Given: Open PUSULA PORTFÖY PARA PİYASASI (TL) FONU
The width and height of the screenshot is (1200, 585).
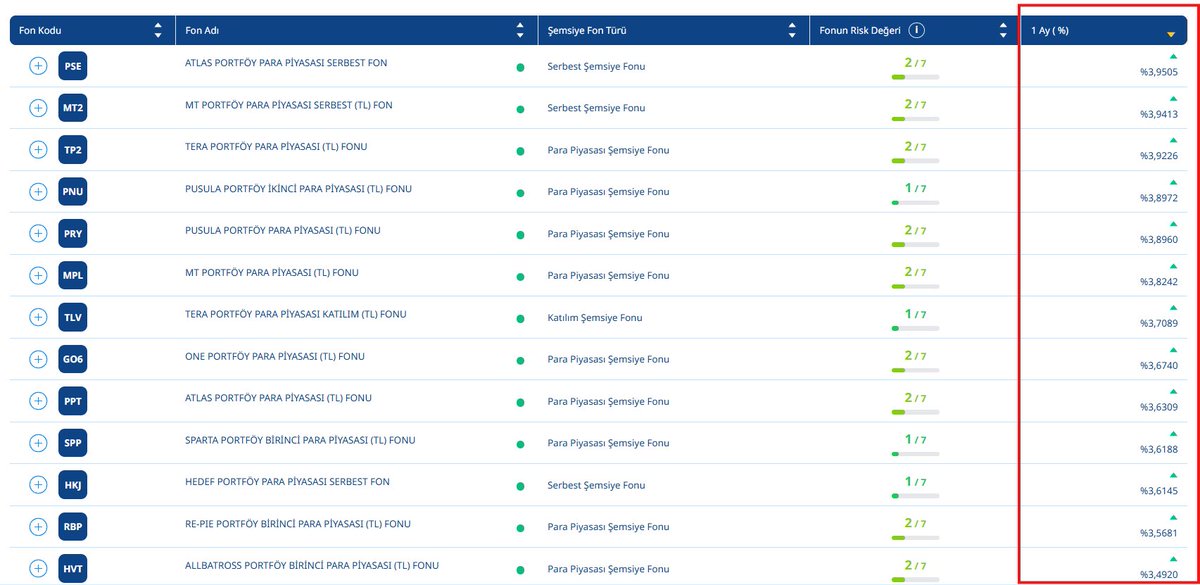Looking at the screenshot, I should pos(283,230).
